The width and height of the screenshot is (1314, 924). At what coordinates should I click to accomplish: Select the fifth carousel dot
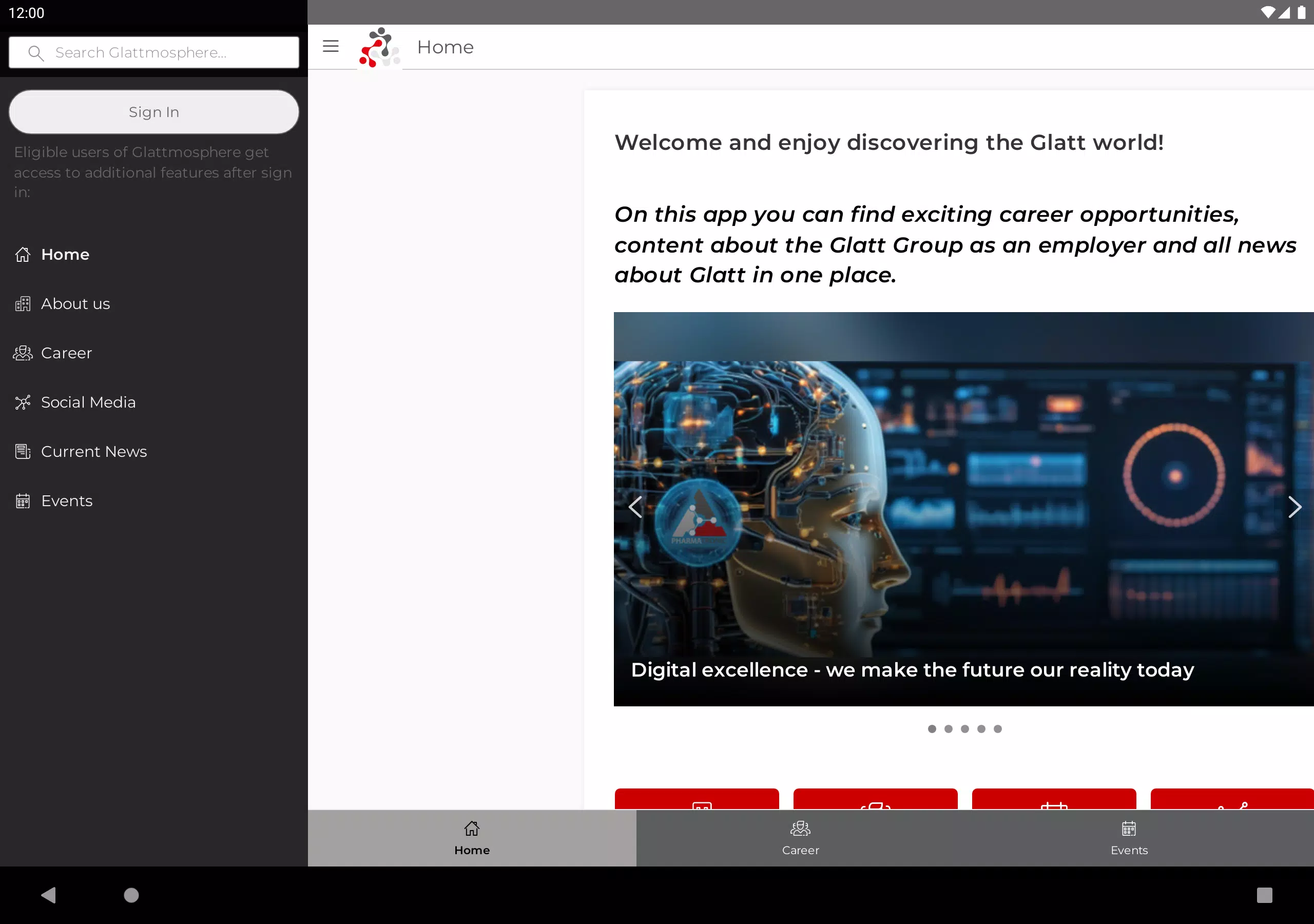pos(997,729)
